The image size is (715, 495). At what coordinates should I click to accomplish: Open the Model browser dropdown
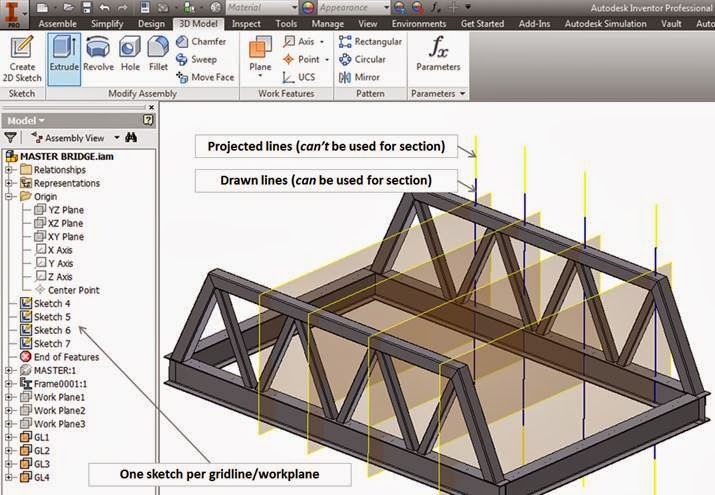tap(26, 121)
